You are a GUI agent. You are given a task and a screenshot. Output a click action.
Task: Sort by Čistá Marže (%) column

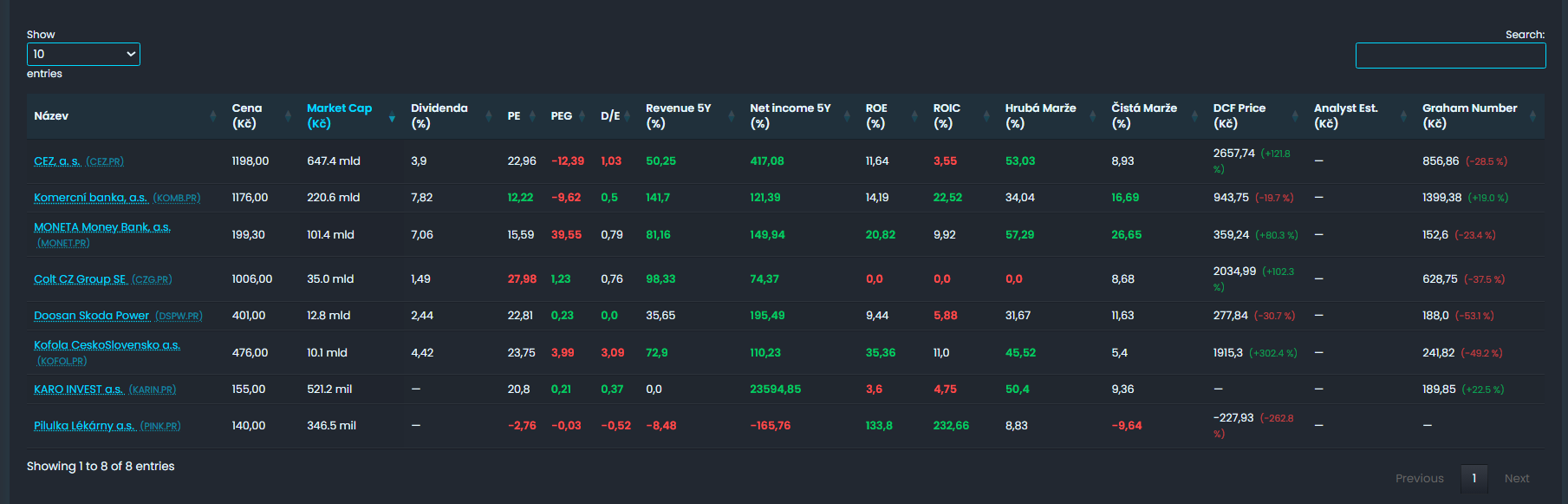(1155, 116)
